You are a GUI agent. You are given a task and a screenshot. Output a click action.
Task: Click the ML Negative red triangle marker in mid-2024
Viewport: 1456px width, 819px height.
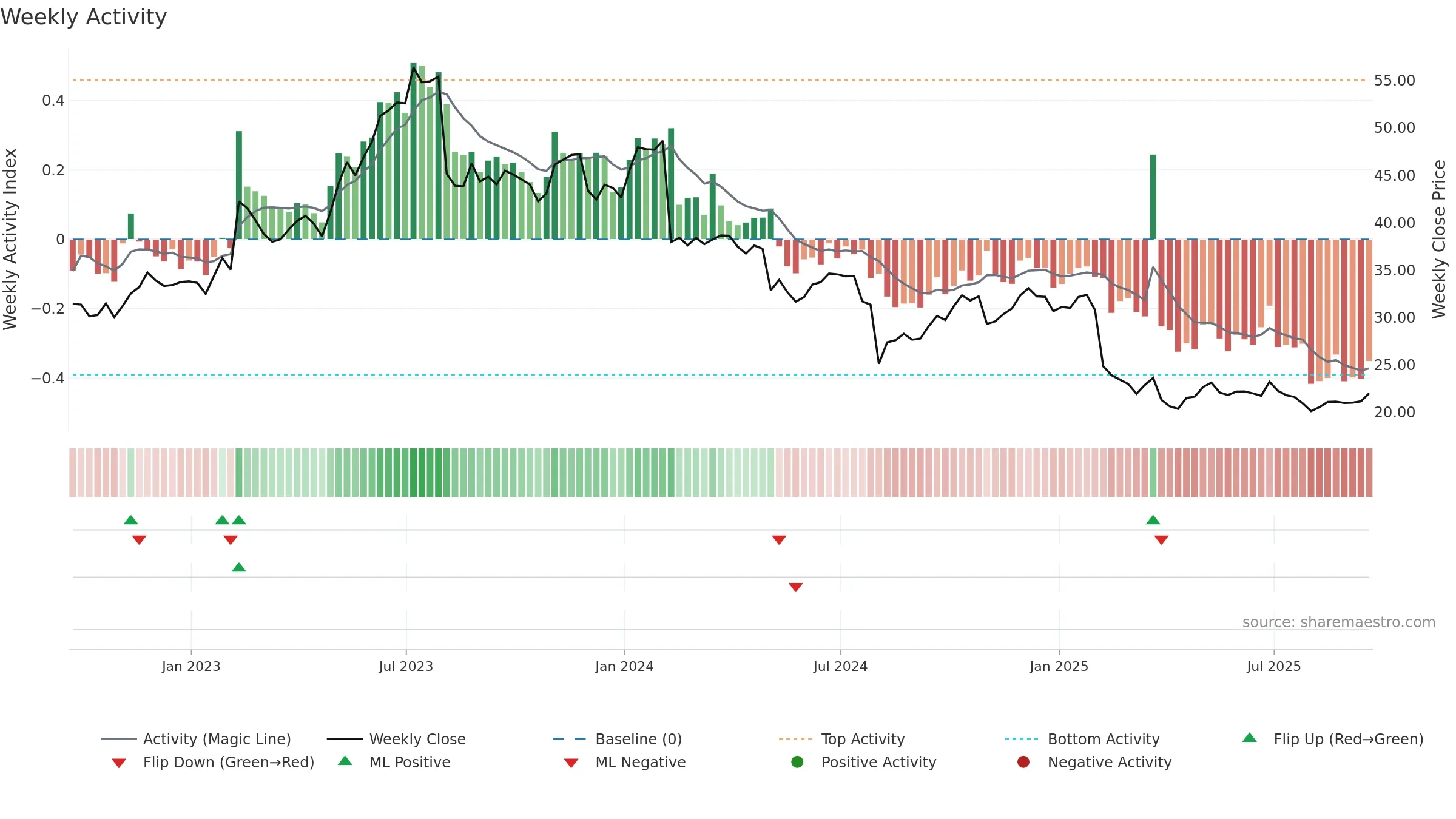pos(796,587)
